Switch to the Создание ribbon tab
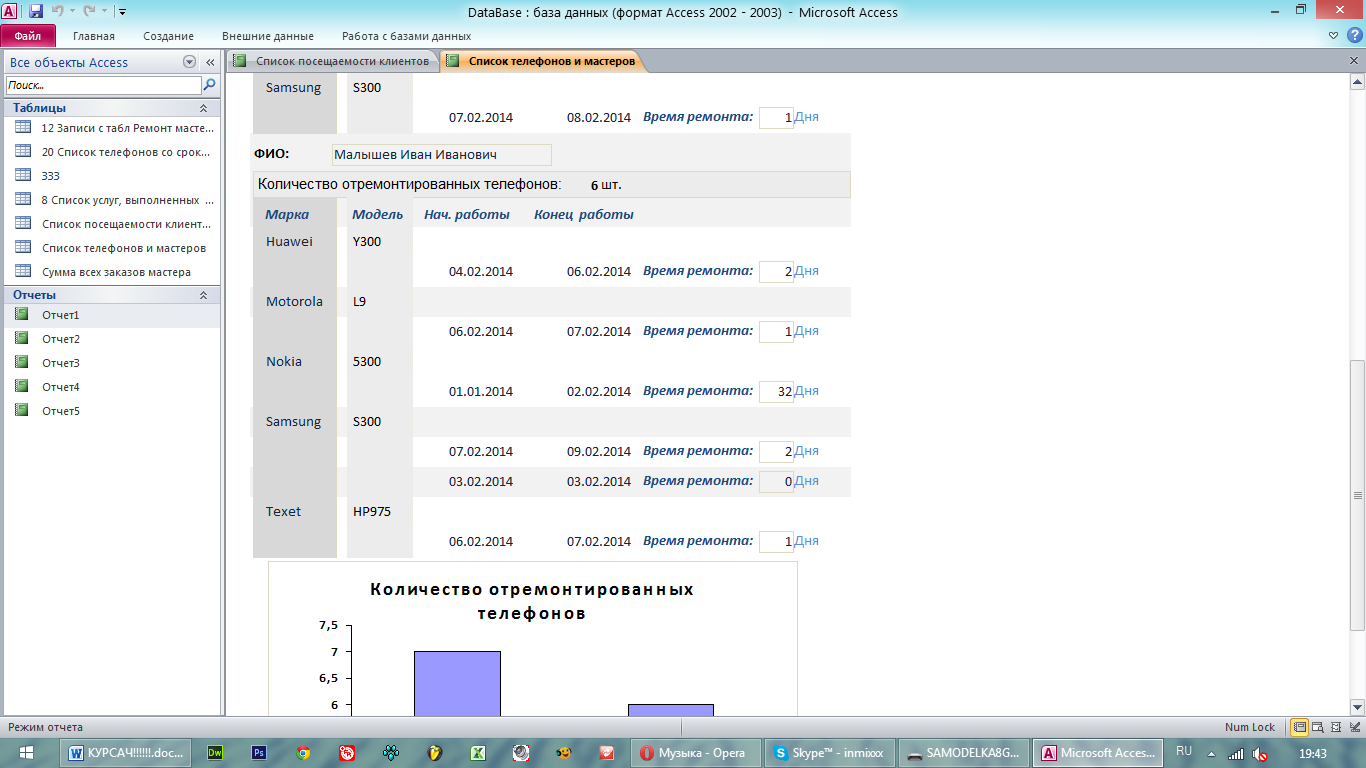This screenshot has width=1366, height=768. (168, 36)
